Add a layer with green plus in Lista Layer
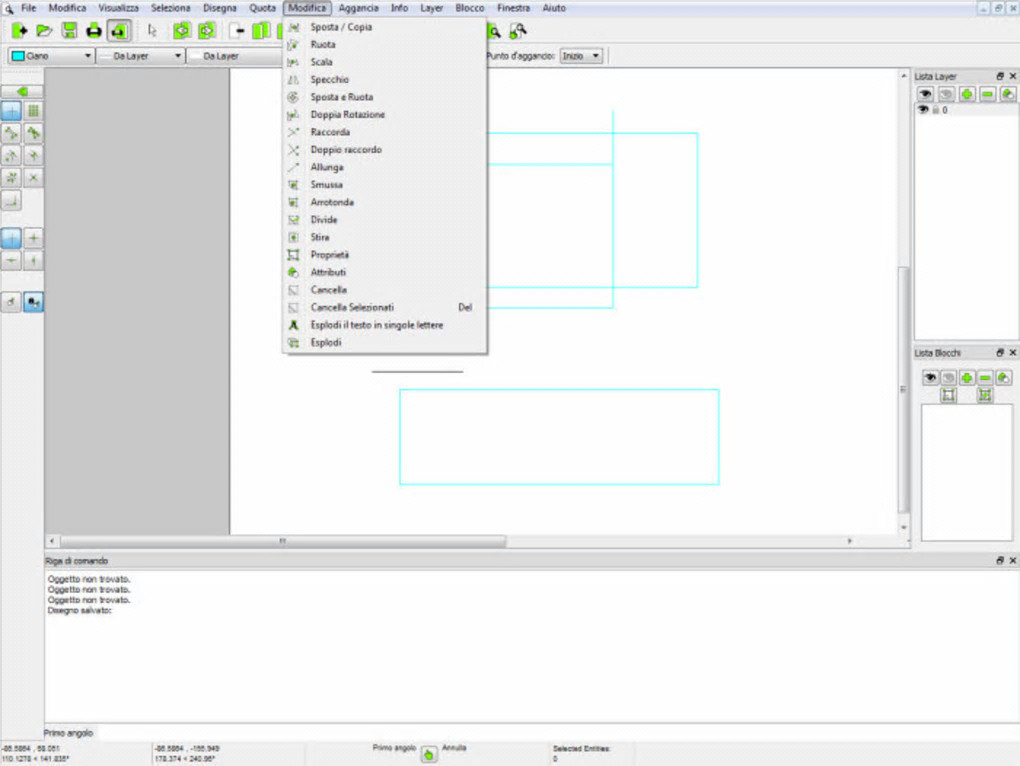1020x766 pixels. (x=967, y=94)
